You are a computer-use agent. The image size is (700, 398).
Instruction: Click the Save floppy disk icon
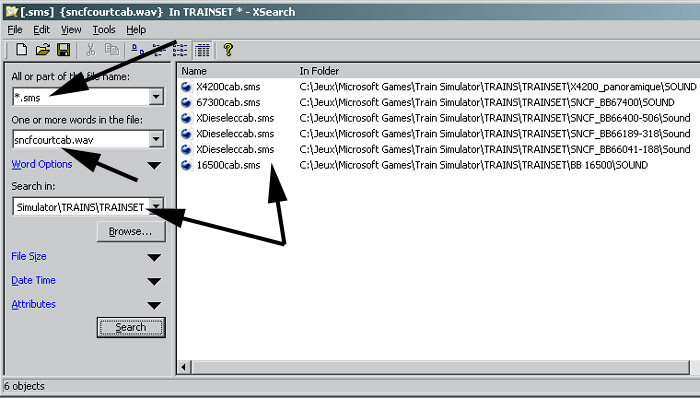63,50
